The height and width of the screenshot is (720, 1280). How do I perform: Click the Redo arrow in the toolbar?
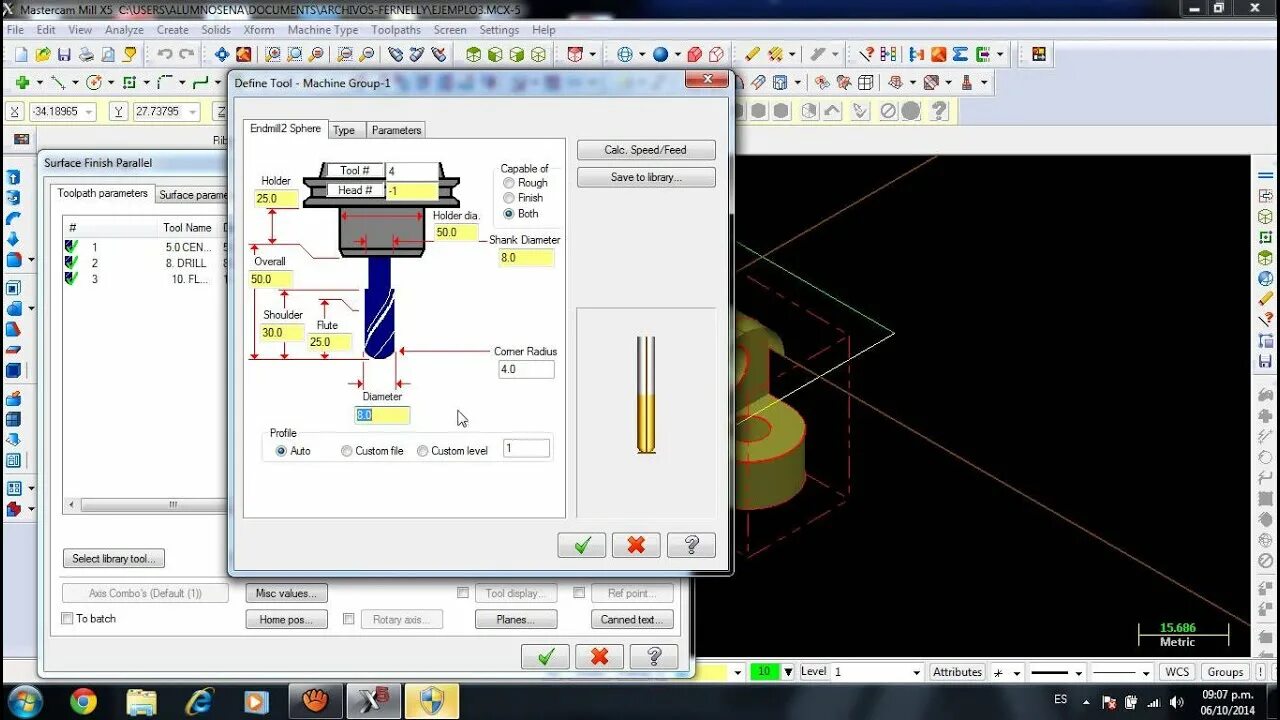tap(187, 54)
